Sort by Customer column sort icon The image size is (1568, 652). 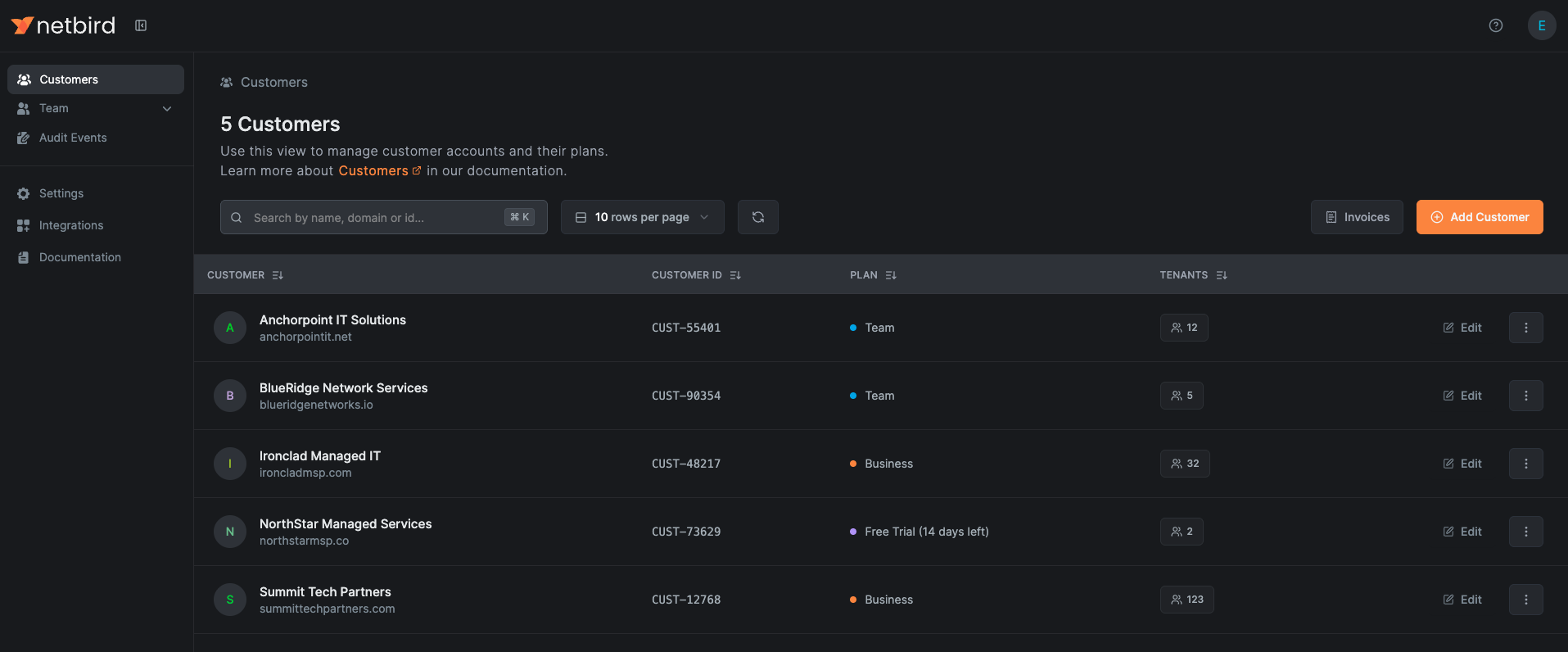[278, 275]
